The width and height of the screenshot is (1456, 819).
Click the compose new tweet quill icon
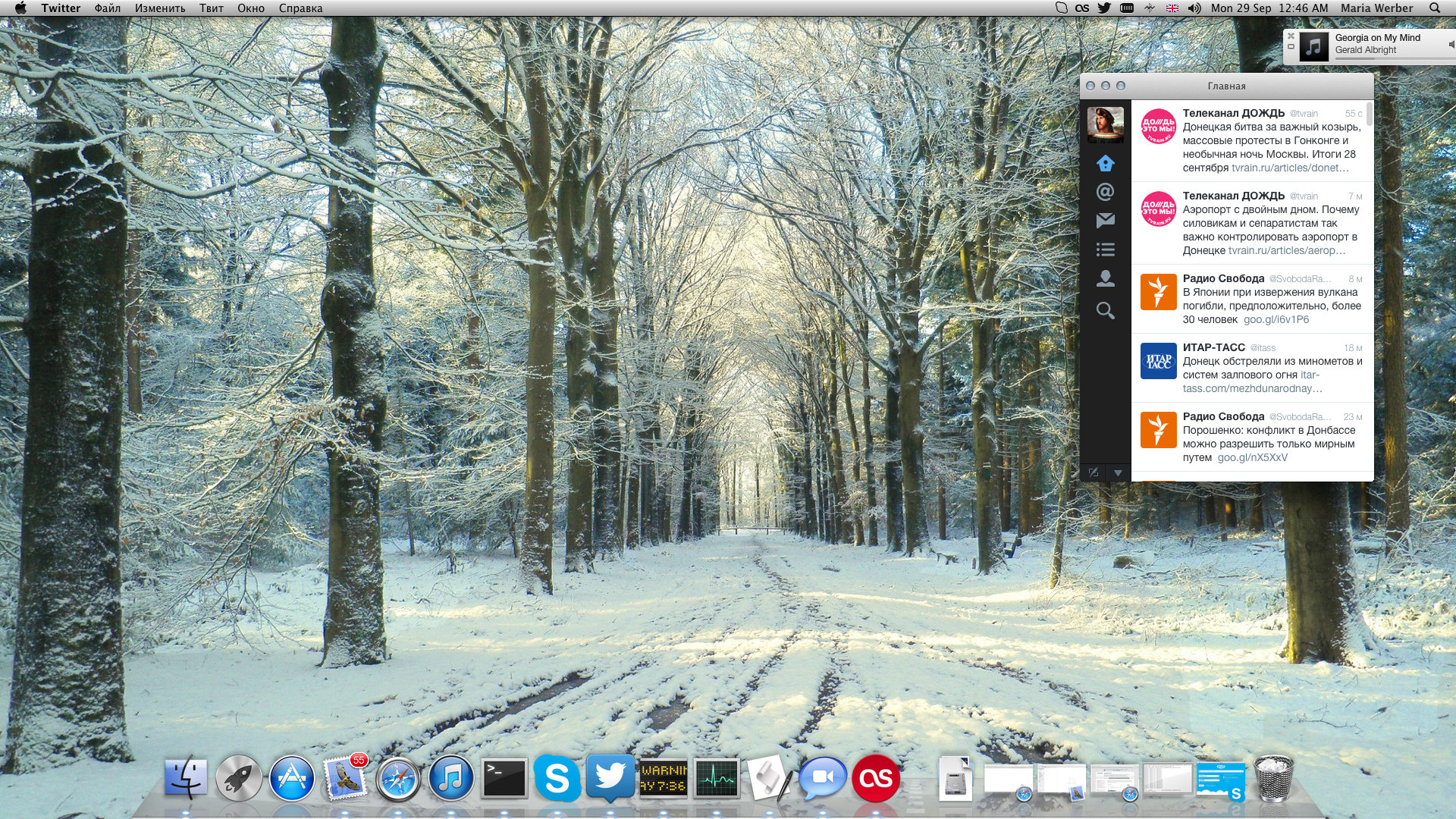click(1093, 472)
